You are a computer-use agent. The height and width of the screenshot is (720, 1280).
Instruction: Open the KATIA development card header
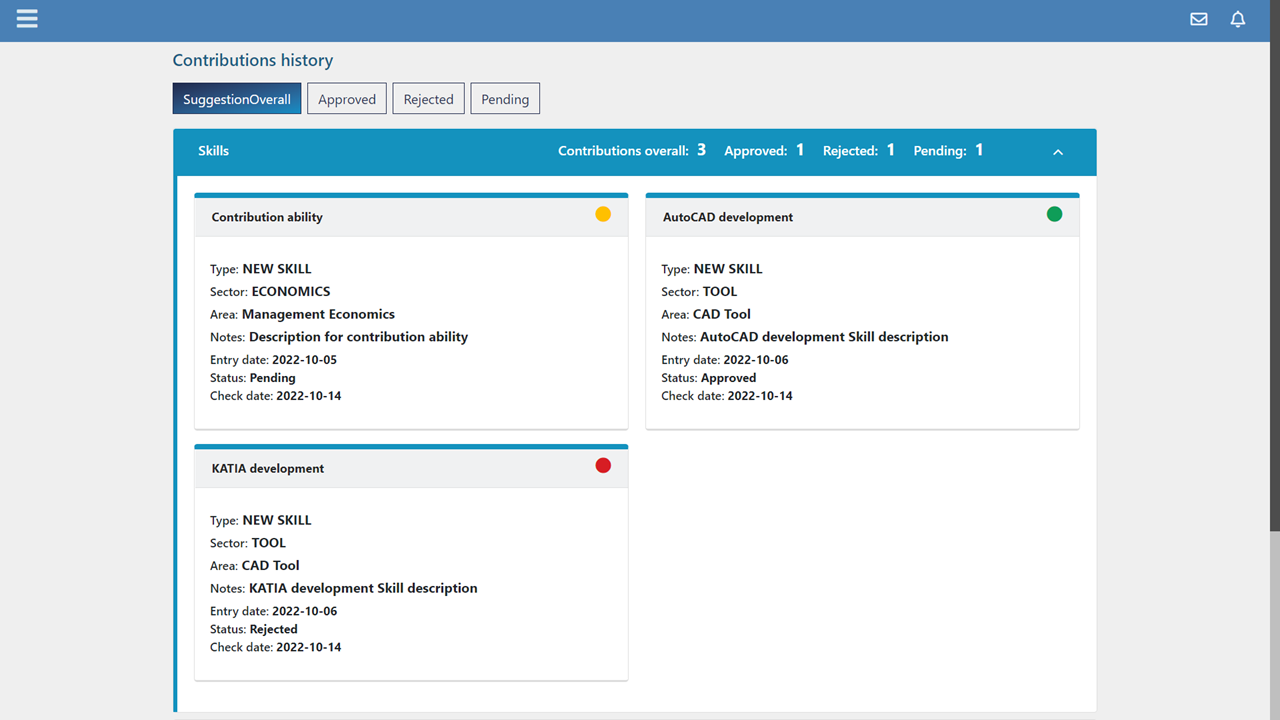pos(268,468)
